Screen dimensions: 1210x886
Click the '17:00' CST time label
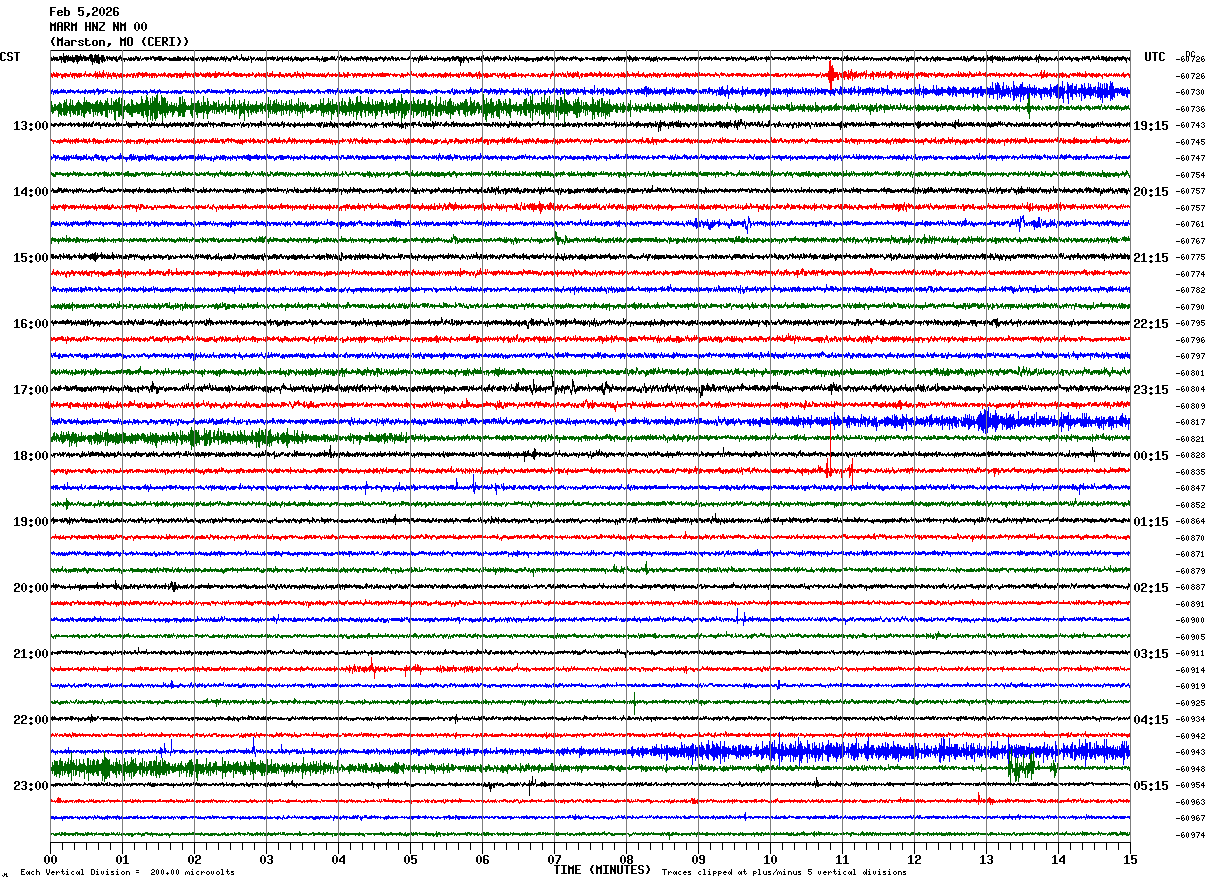31,390
